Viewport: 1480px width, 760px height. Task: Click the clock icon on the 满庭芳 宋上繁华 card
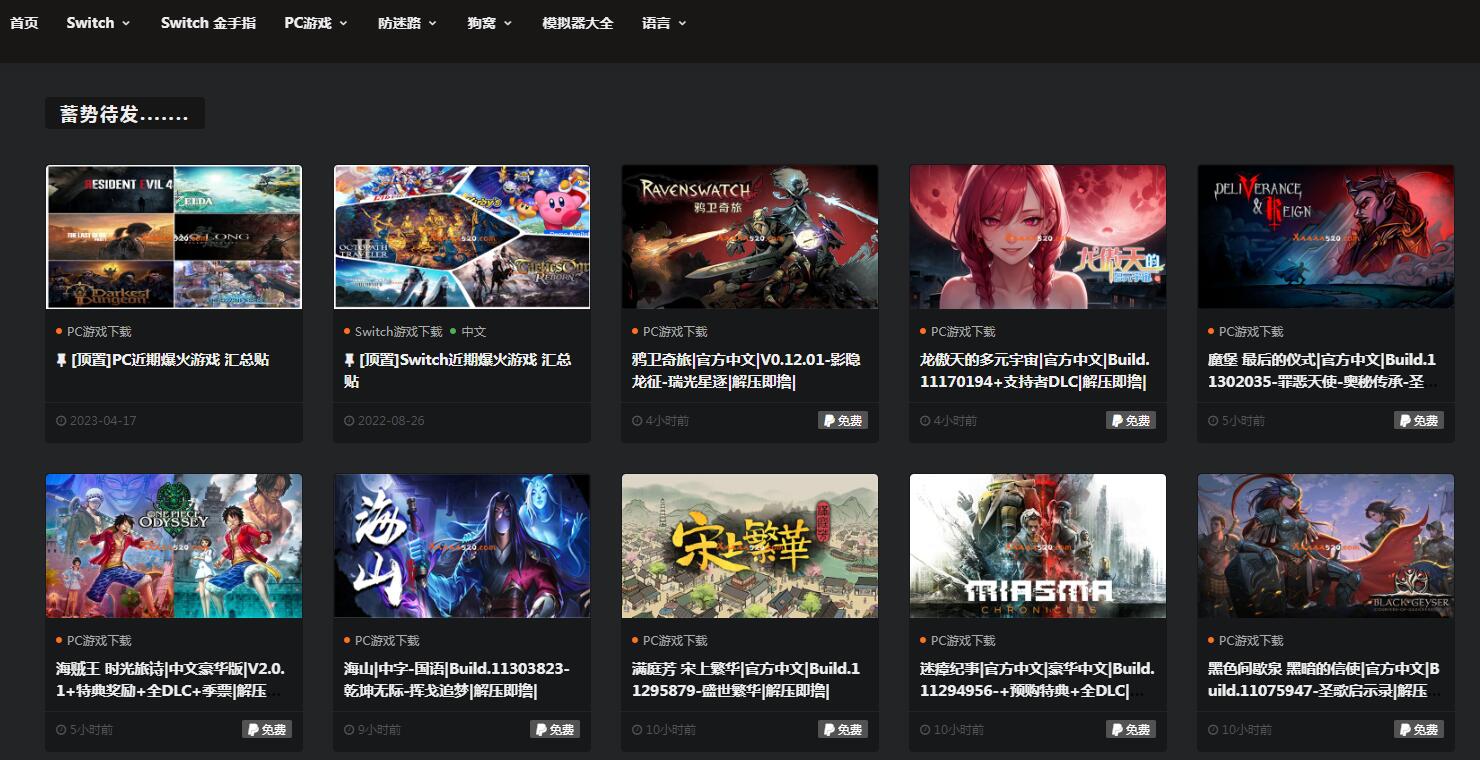(637, 730)
